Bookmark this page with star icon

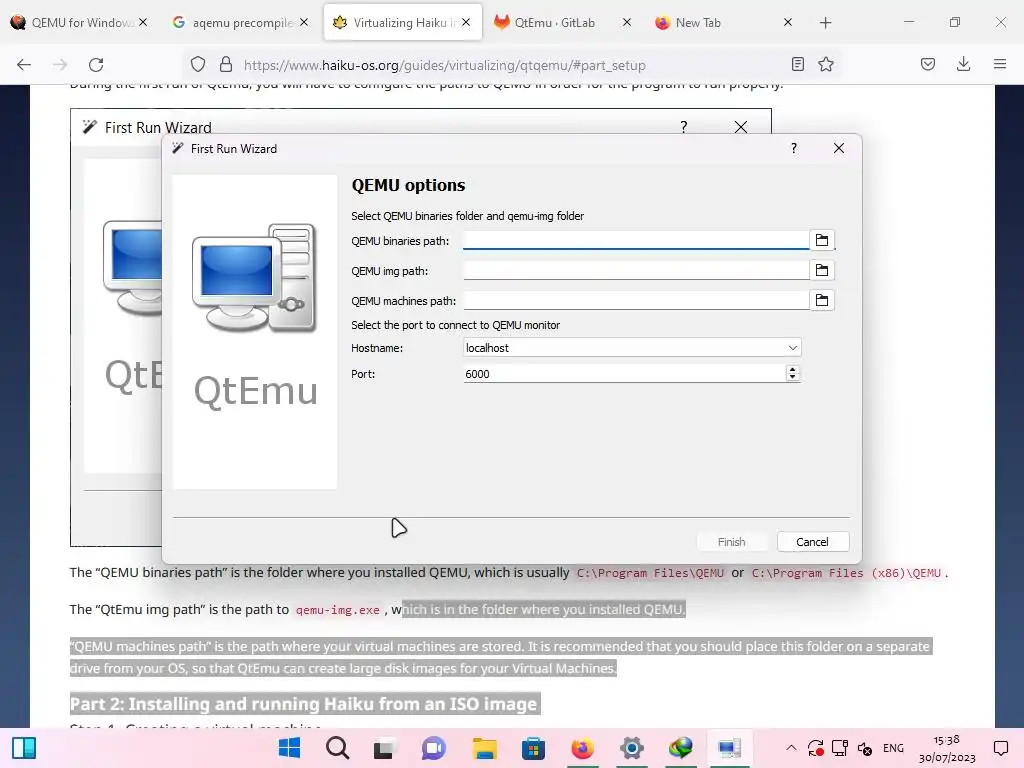click(826, 64)
